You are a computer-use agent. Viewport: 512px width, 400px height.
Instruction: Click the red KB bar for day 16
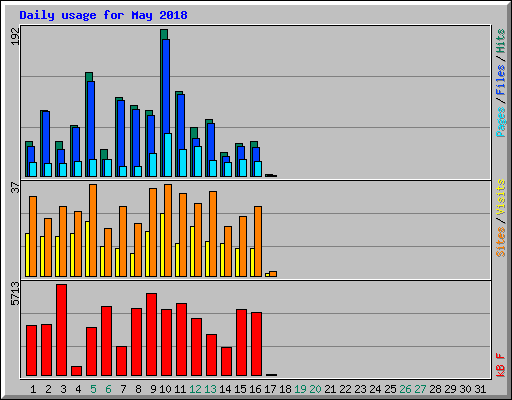click(256, 344)
